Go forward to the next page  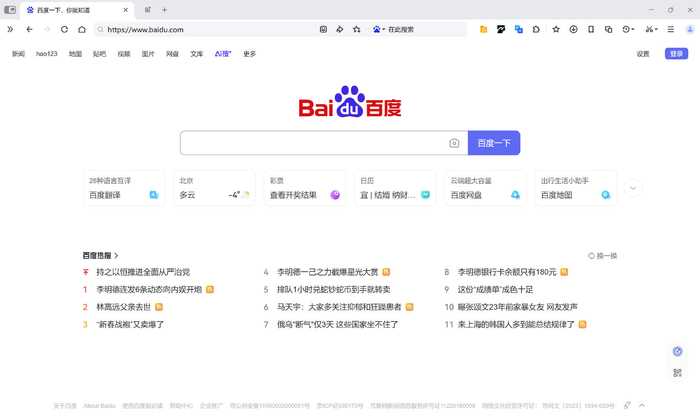coord(47,29)
